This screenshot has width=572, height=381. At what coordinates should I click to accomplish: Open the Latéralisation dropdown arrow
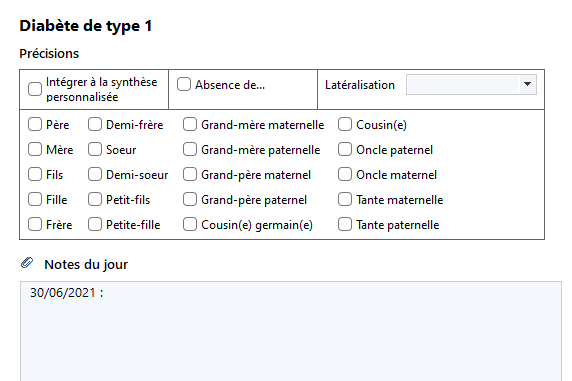527,84
